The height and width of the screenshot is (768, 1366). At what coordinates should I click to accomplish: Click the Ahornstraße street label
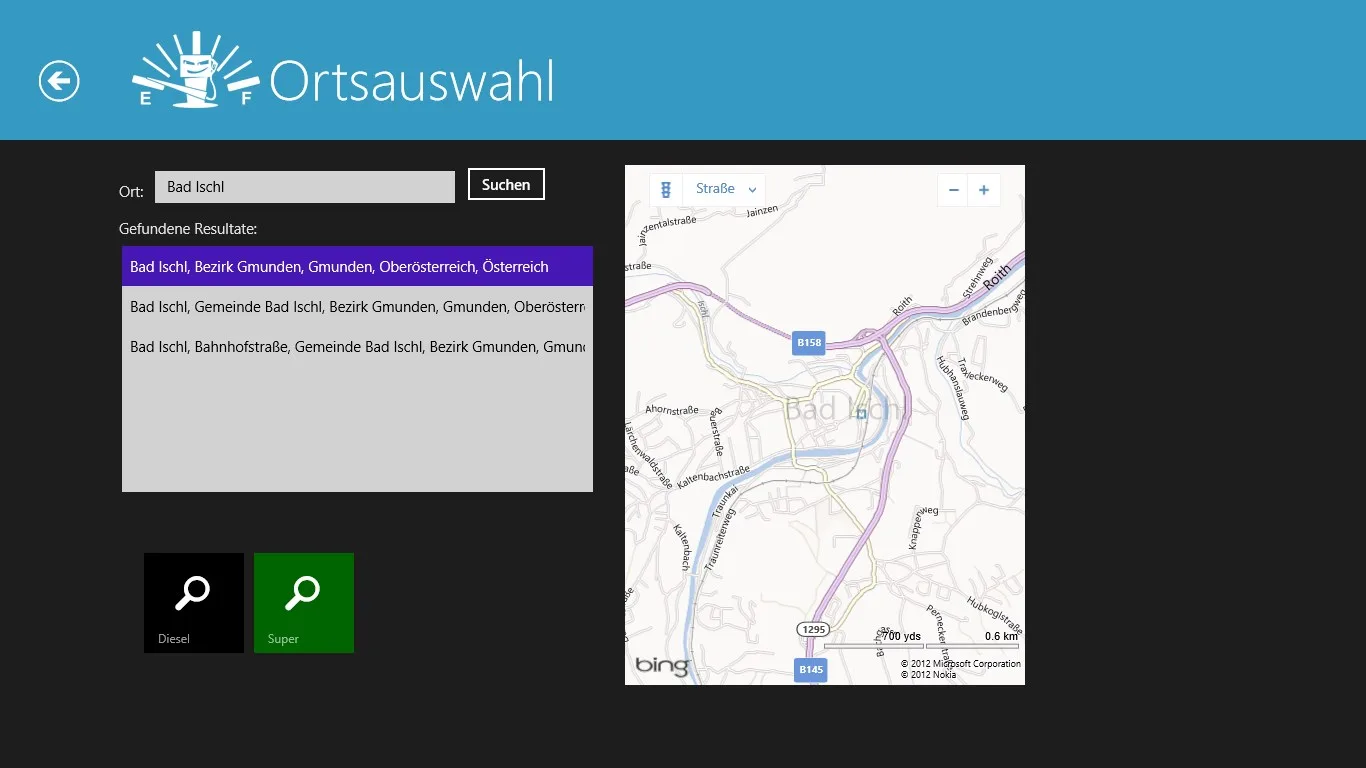671,410
